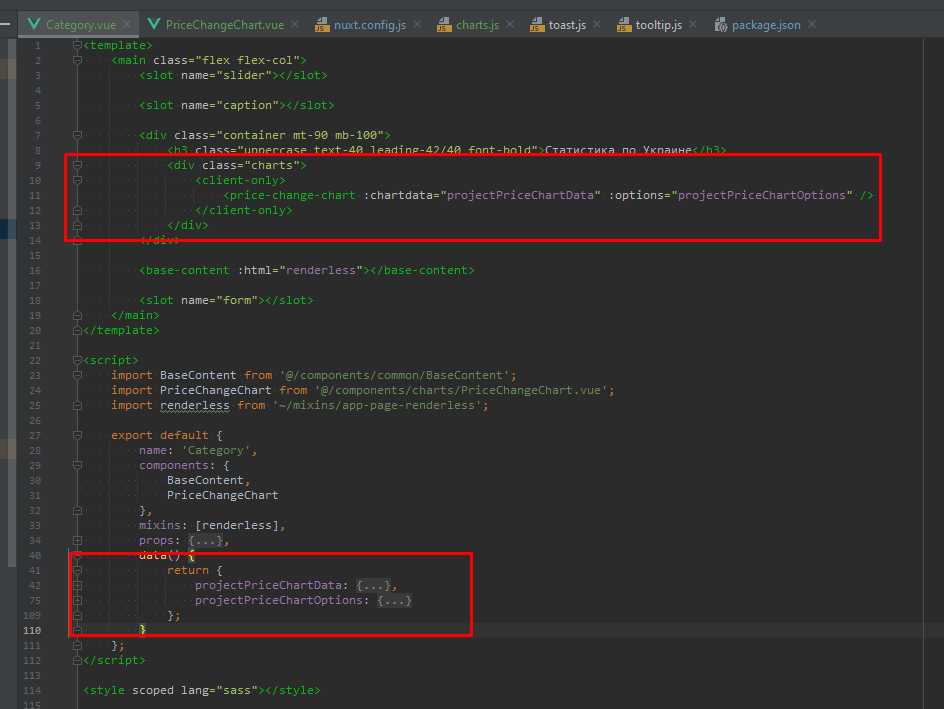Click the slot name="form" line

coord(226,300)
